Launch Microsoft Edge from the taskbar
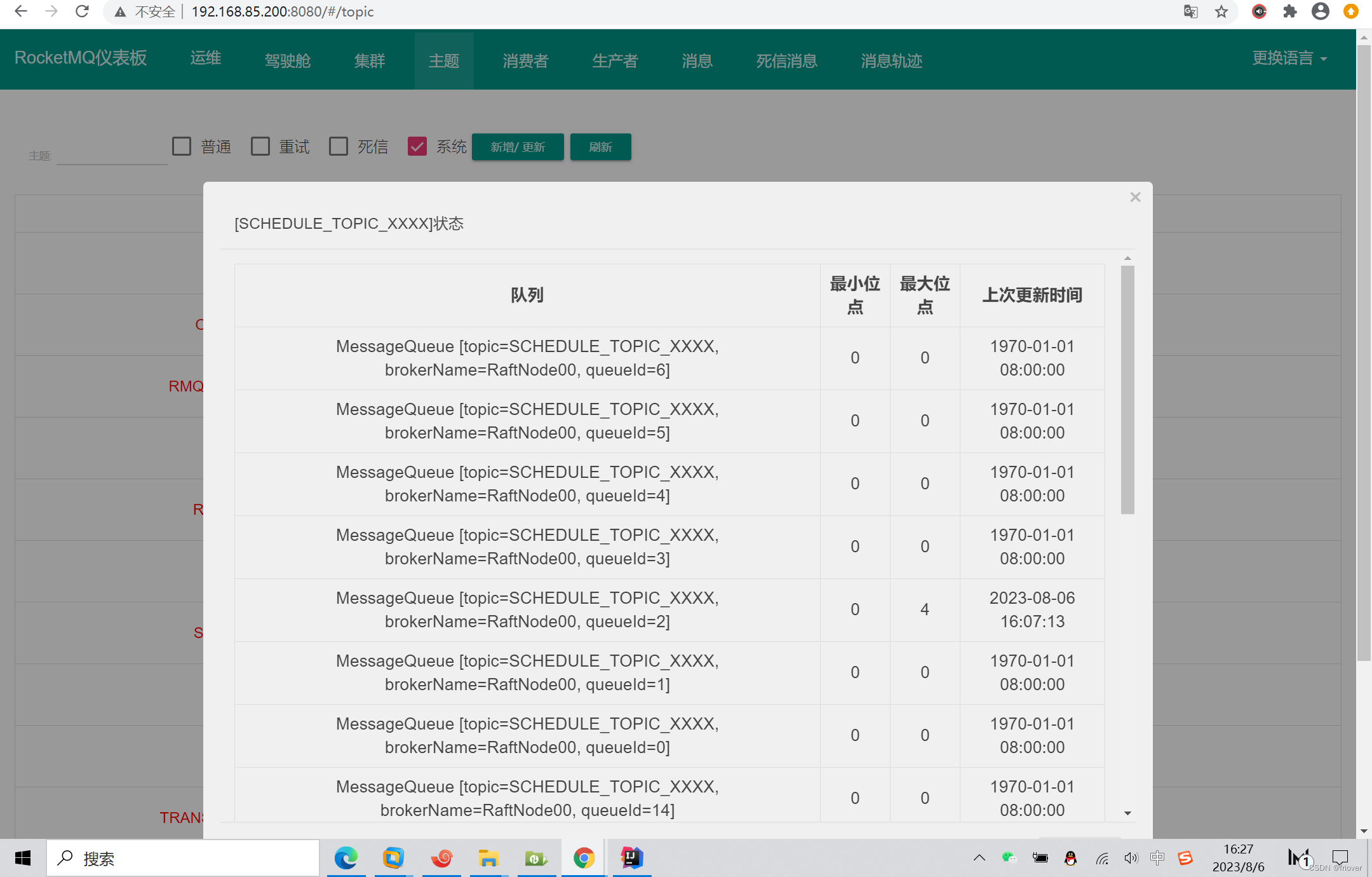The height and width of the screenshot is (877, 1372). [x=346, y=859]
